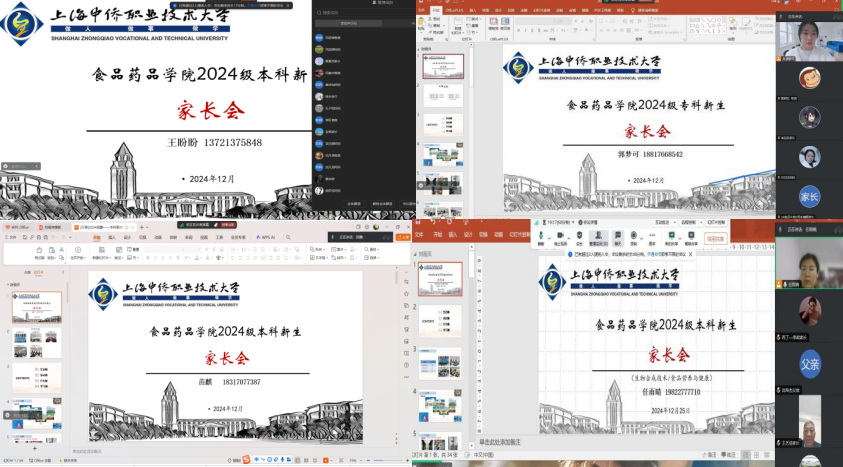
Task: Select slide 3 thumbnail in WPS panel
Action: pos(37,377)
